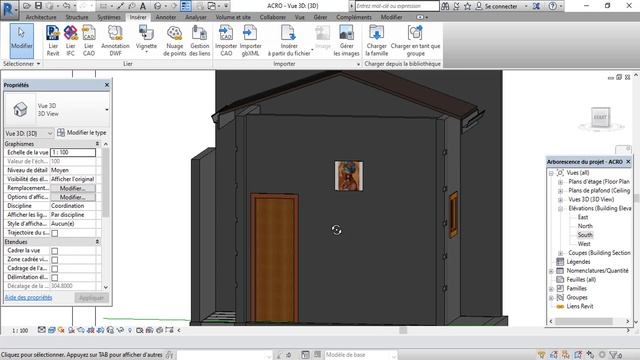Switch to the Analyser ribbon tab
Screen dimensions: 640x360
coord(196,17)
